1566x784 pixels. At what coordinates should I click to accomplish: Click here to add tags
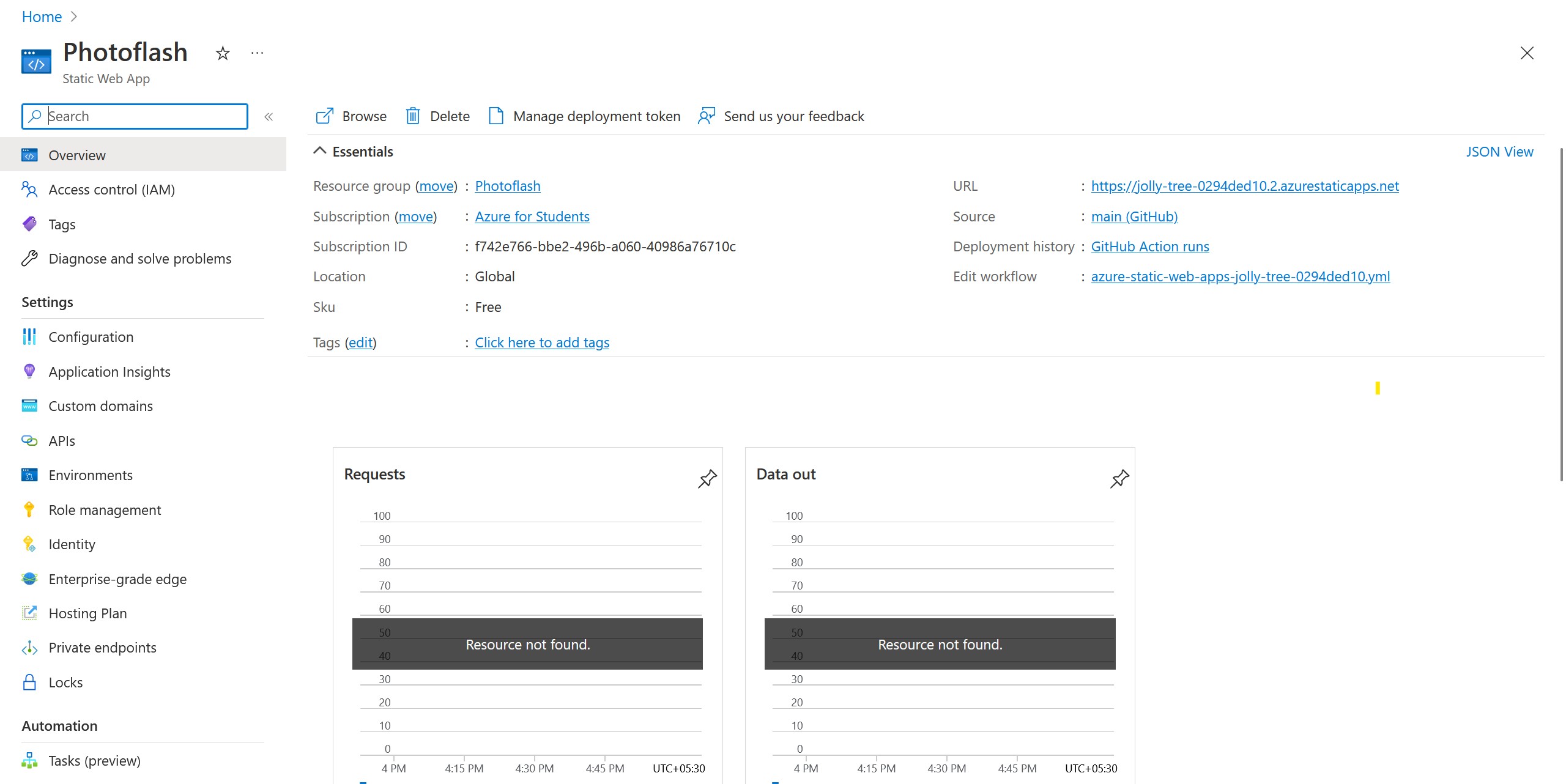click(x=541, y=342)
